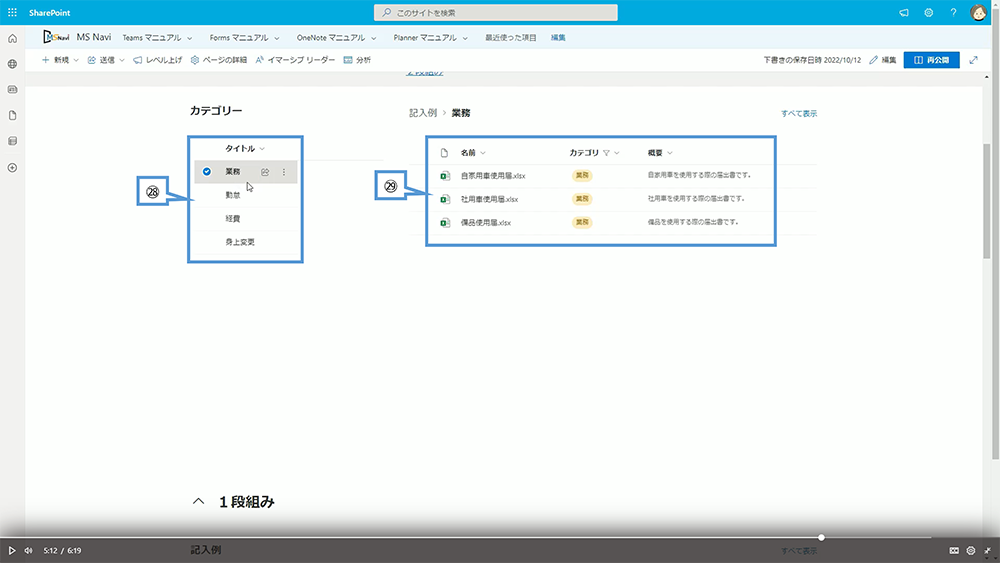
Task: Click the video progress bar thumb
Action: [x=821, y=537]
